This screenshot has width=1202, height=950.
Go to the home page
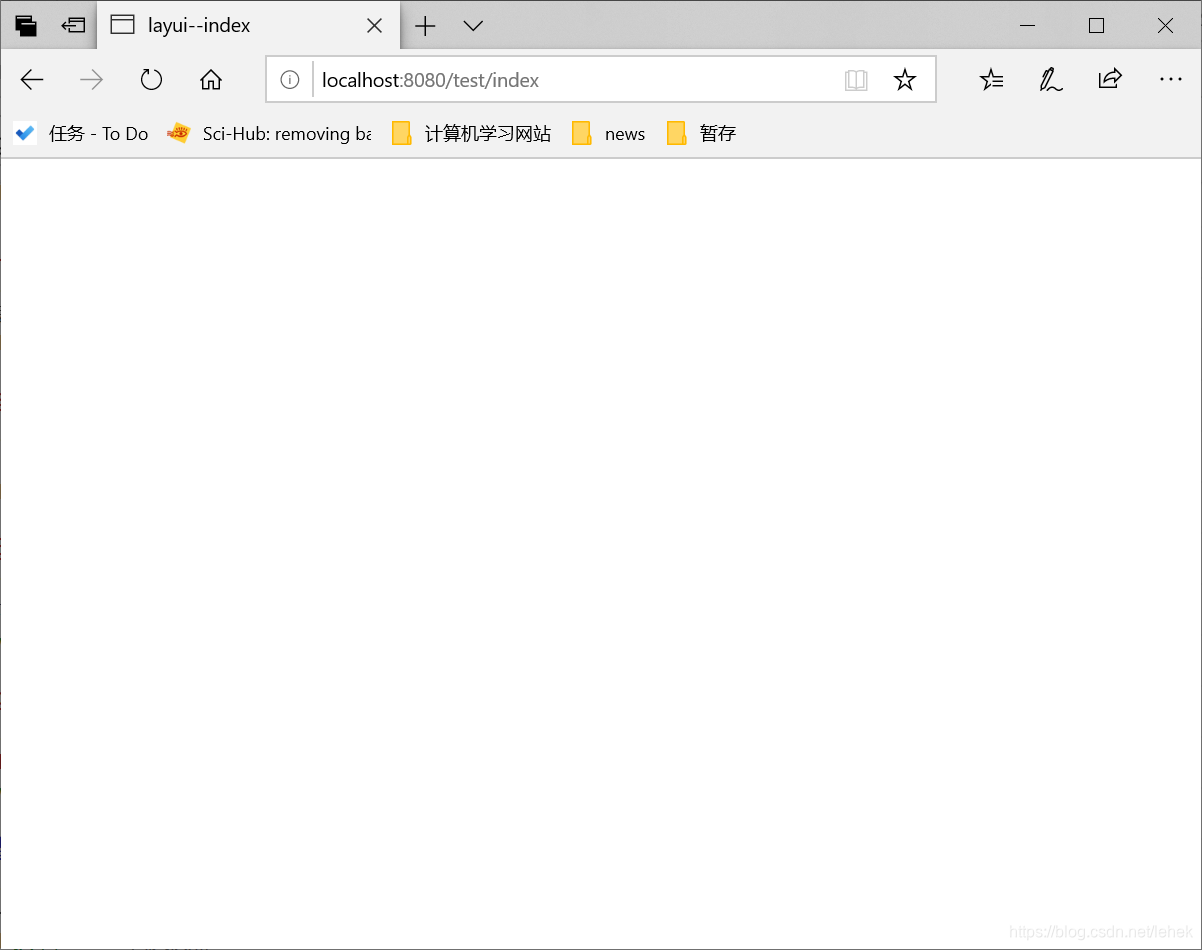tap(210, 80)
